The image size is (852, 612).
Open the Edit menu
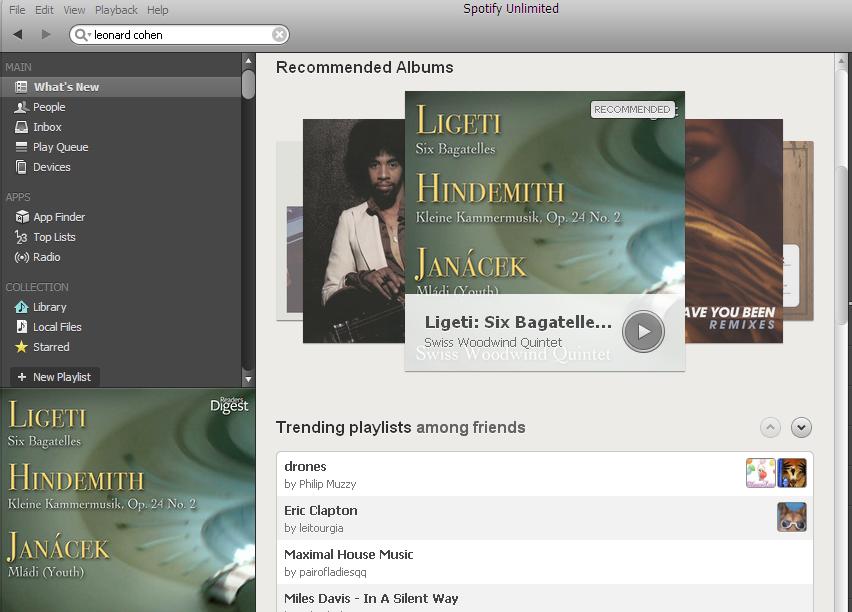click(x=44, y=10)
